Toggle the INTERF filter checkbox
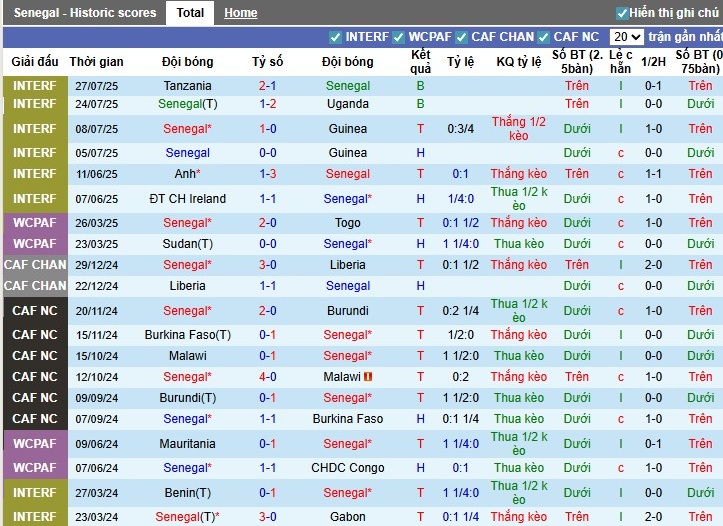The height and width of the screenshot is (526, 723). click(x=335, y=37)
